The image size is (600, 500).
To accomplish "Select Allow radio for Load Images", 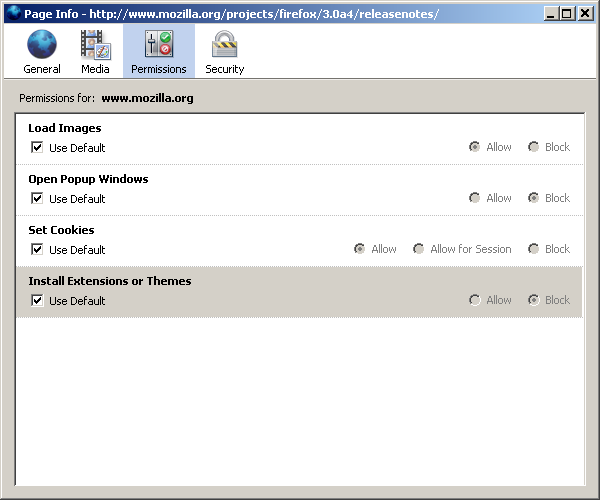I will click(474, 147).
